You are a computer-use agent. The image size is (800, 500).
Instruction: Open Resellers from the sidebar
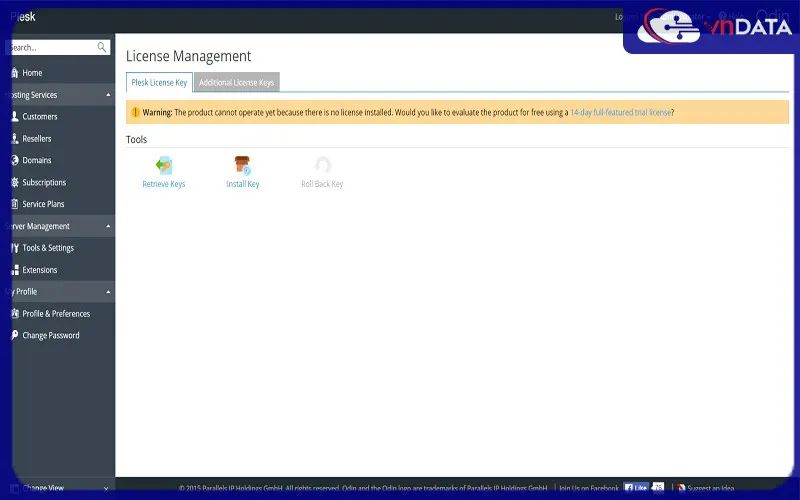pos(37,138)
